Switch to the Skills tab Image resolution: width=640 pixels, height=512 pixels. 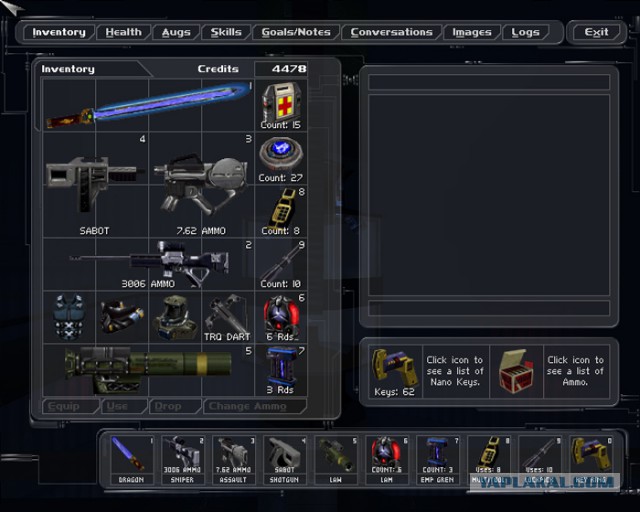point(226,32)
